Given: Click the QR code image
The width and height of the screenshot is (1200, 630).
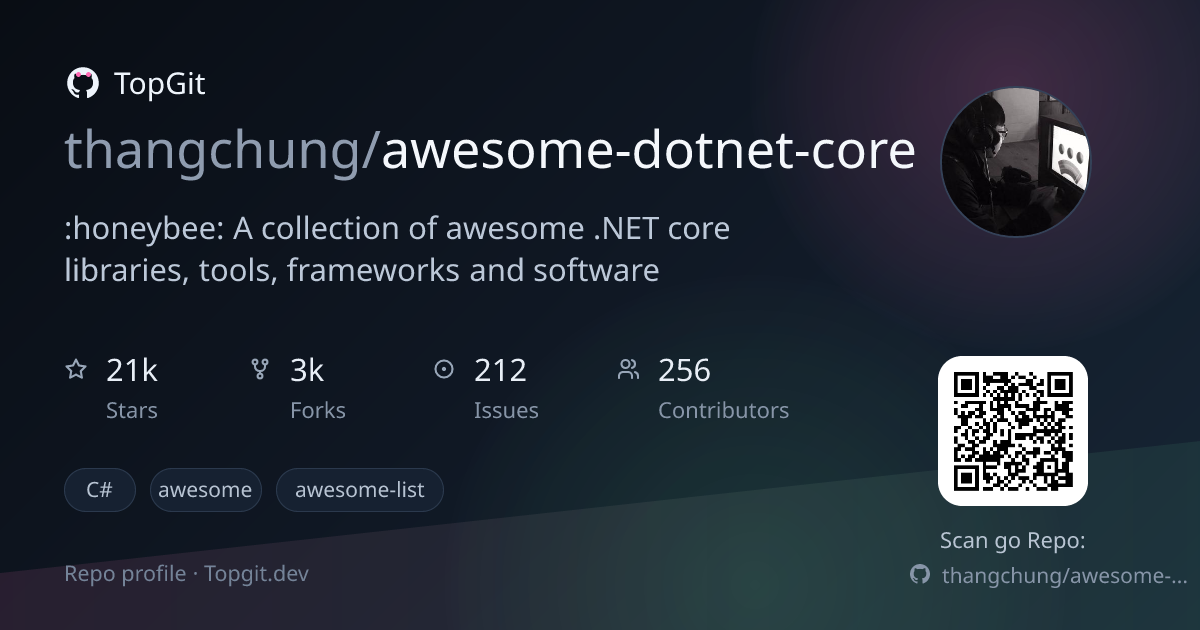Looking at the screenshot, I should pyautogui.click(x=1012, y=431).
